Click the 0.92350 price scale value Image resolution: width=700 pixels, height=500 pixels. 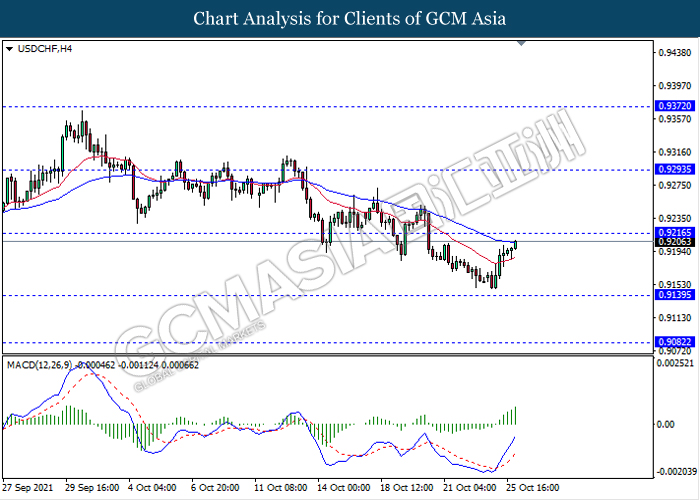click(675, 218)
